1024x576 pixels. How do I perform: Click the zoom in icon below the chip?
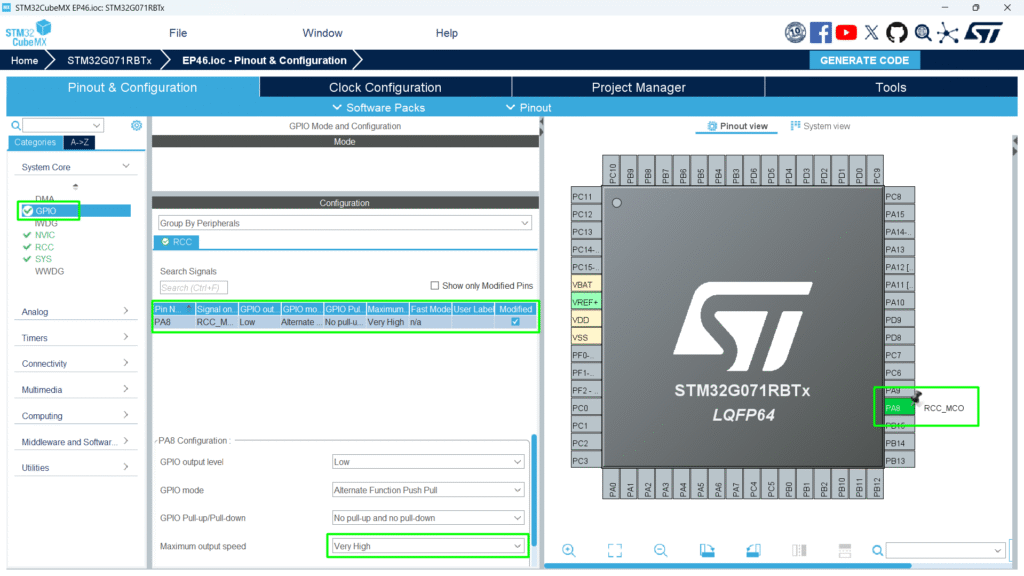coord(569,550)
